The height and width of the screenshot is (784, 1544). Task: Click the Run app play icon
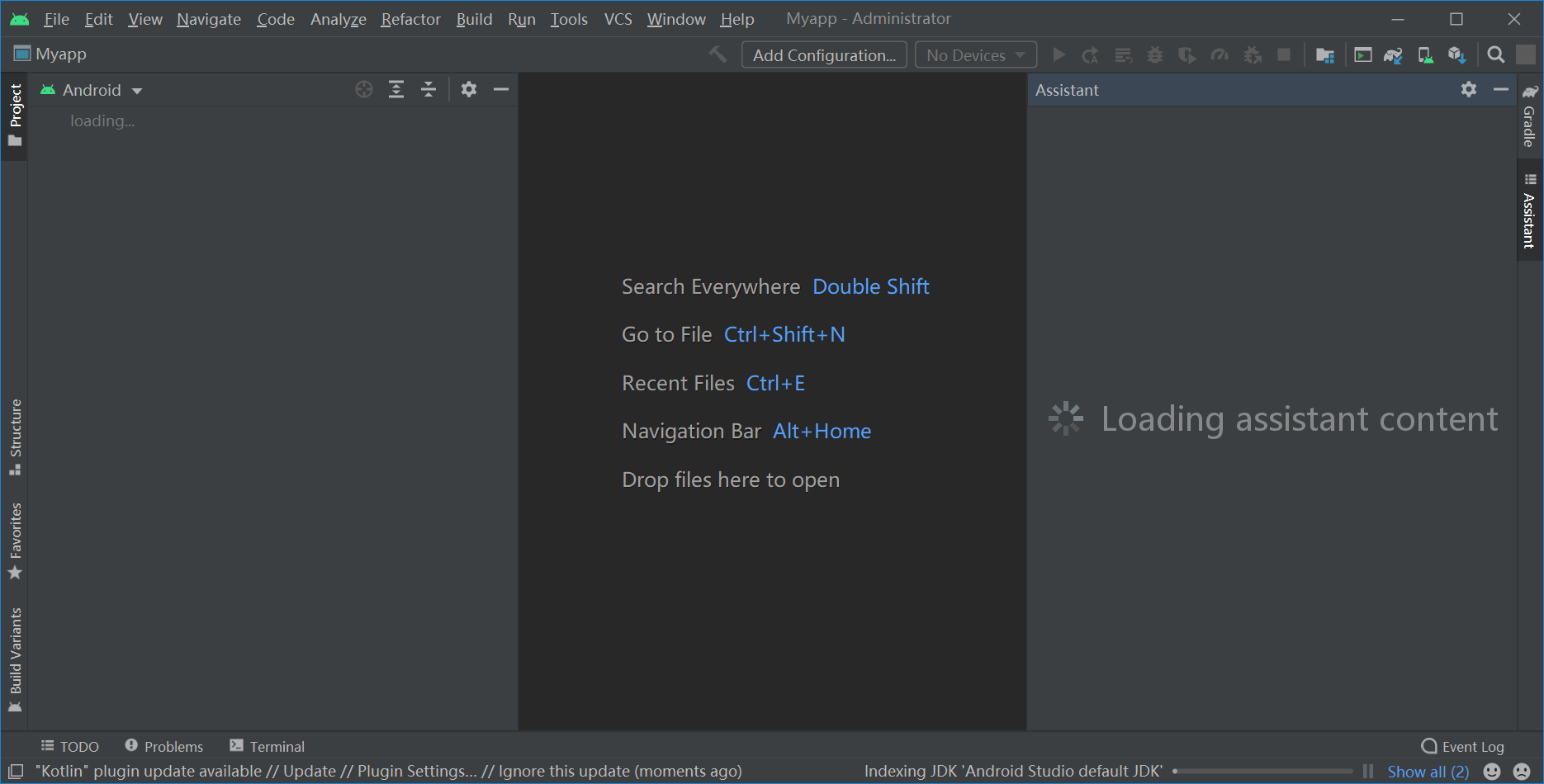(x=1059, y=55)
